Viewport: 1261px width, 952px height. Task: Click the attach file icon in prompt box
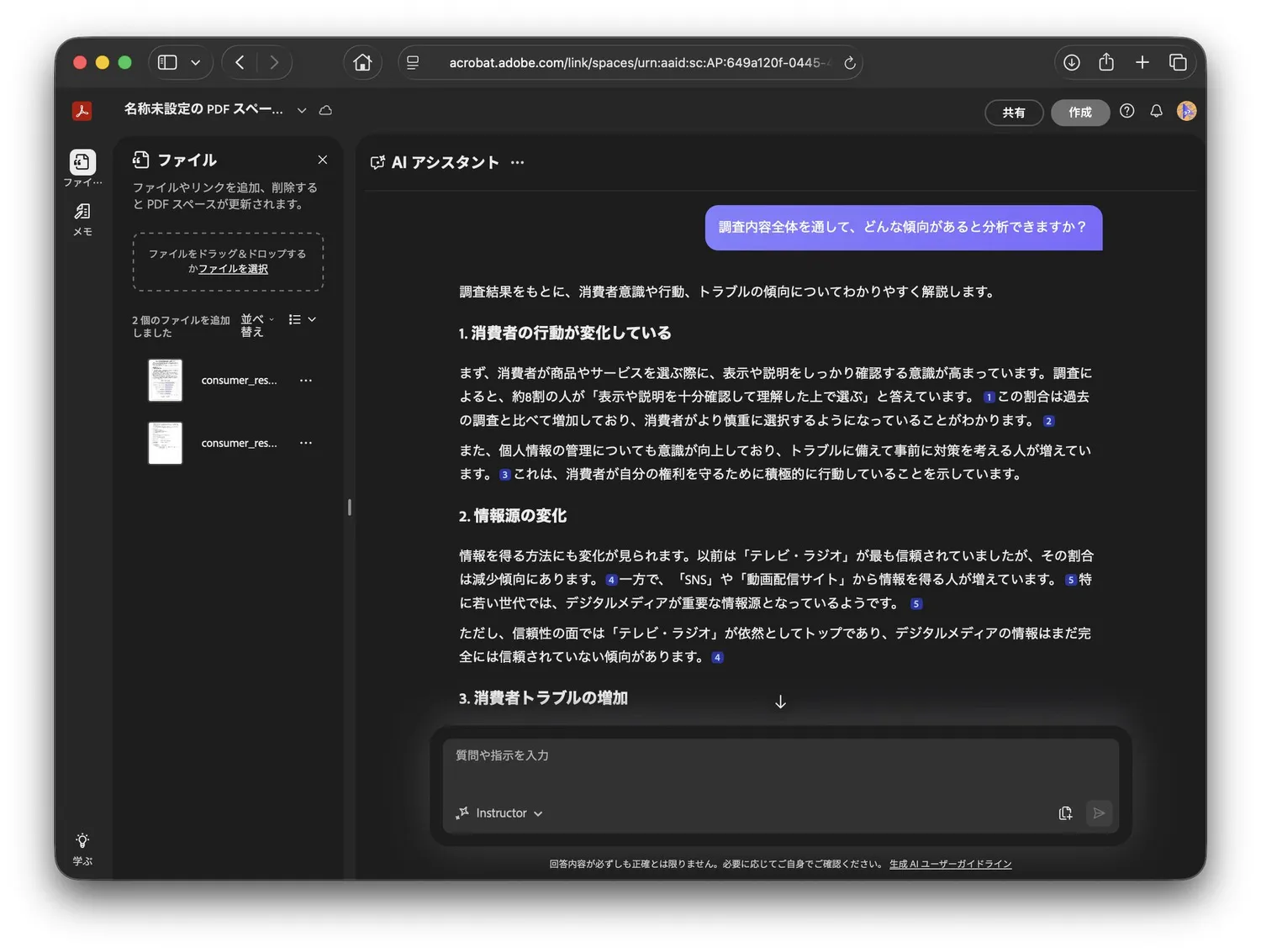coord(1065,813)
